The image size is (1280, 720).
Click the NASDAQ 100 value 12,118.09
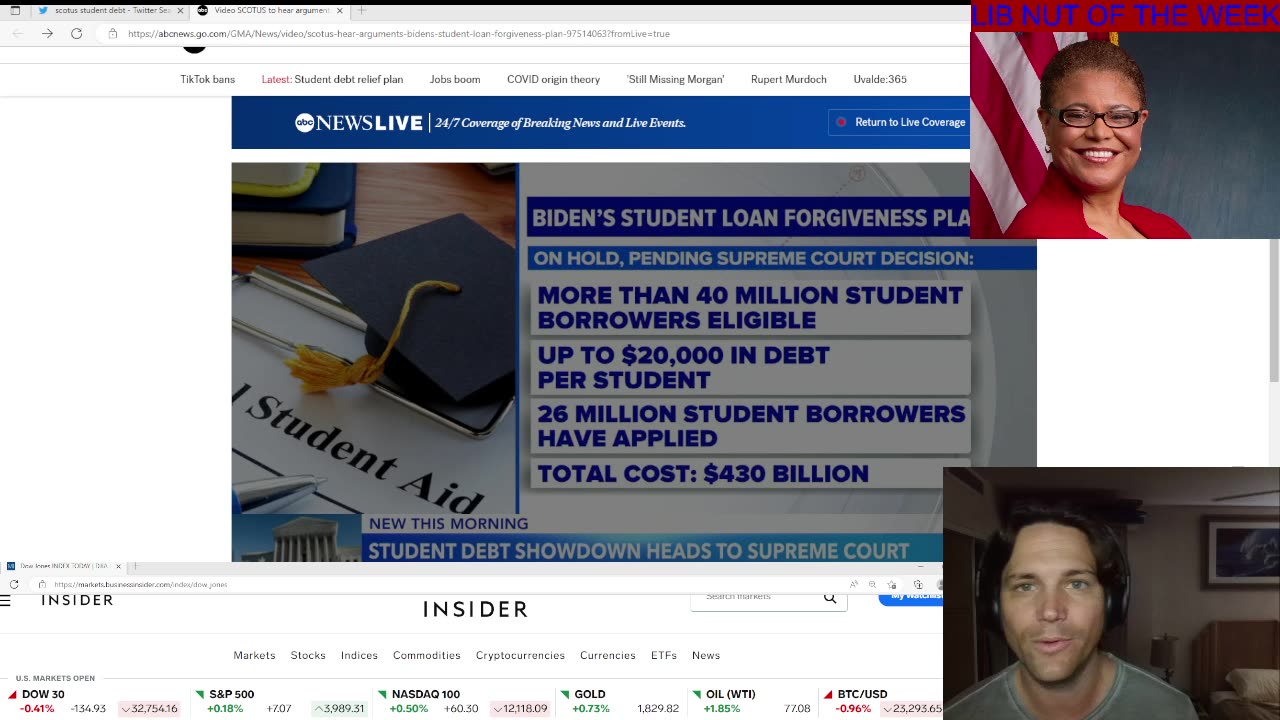pyautogui.click(x=521, y=709)
